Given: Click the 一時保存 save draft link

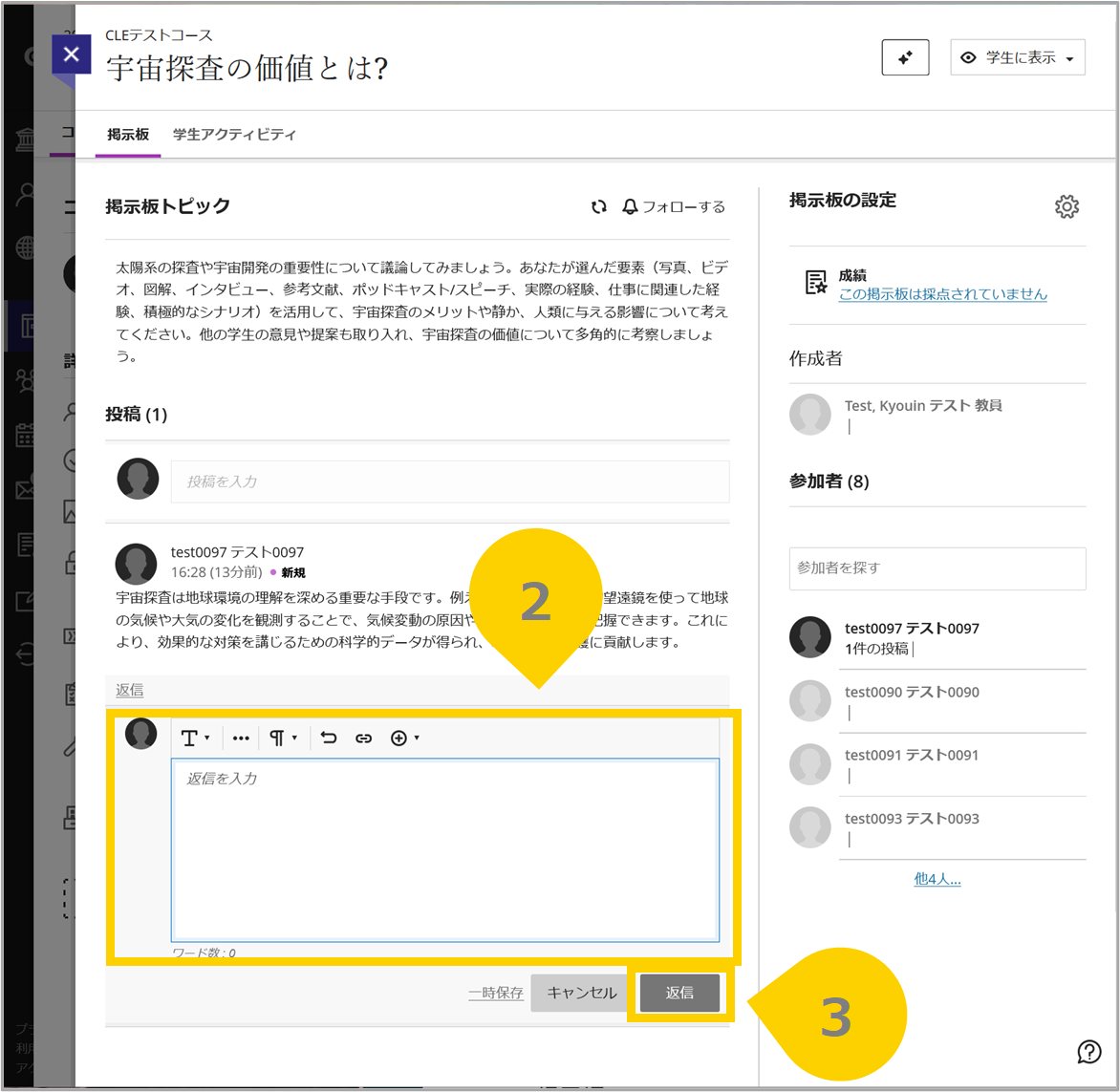Looking at the screenshot, I should 496,993.
